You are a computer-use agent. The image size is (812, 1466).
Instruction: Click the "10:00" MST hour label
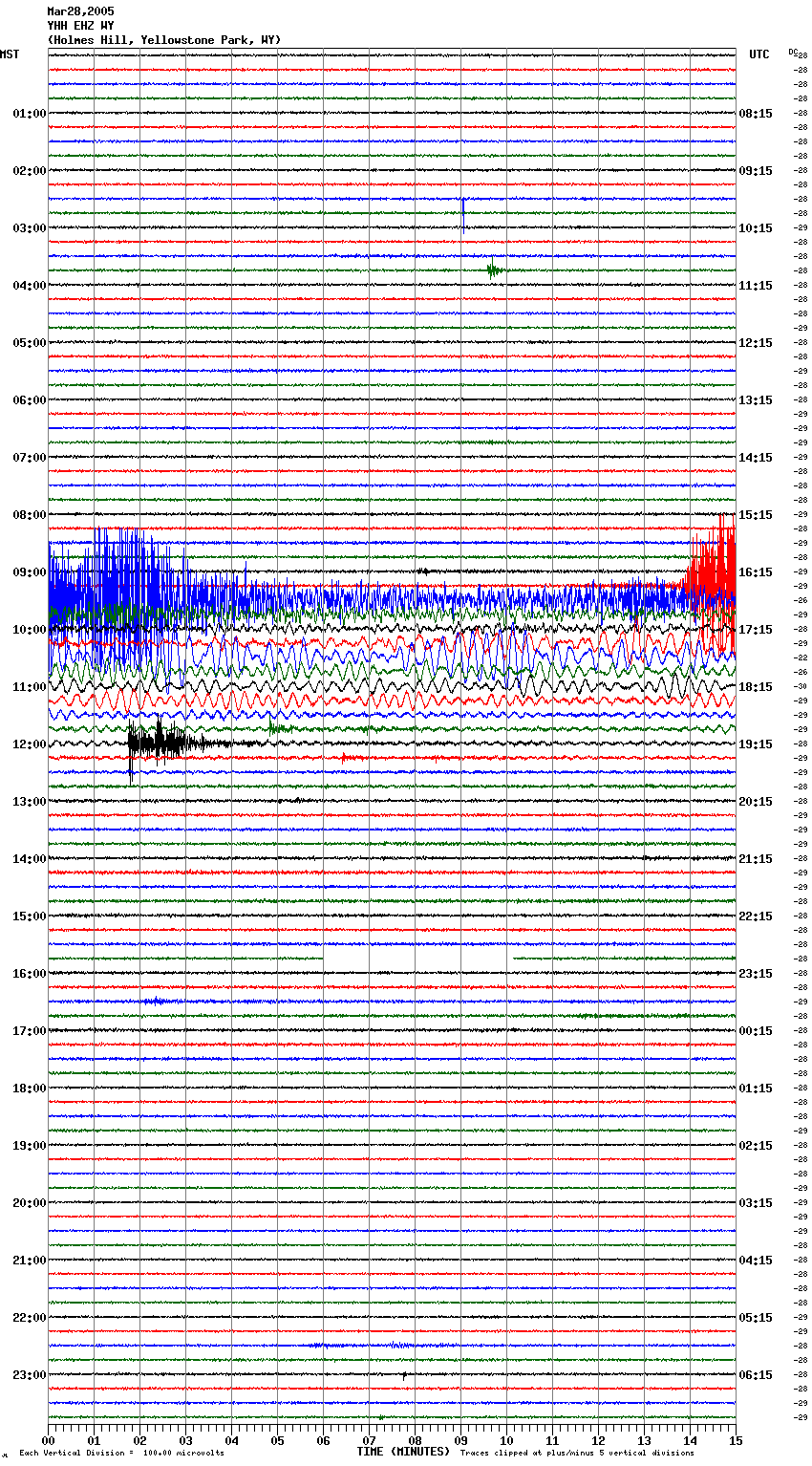(x=30, y=630)
